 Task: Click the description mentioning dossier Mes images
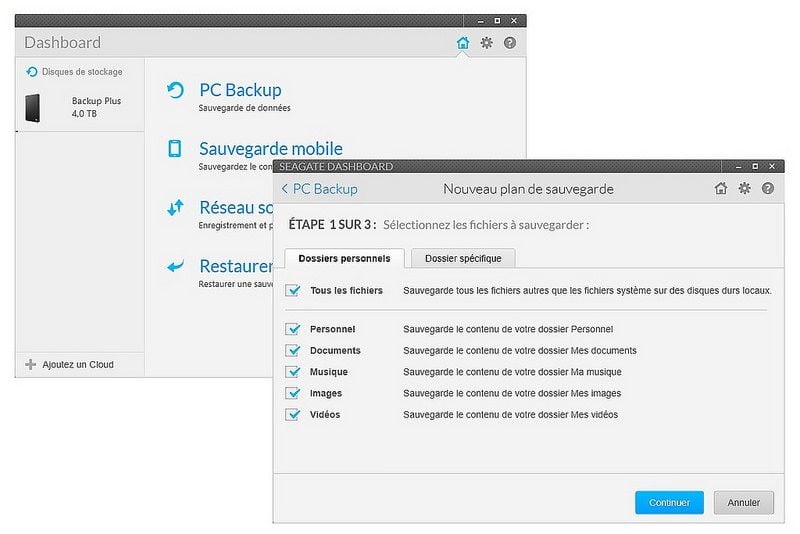pos(512,393)
